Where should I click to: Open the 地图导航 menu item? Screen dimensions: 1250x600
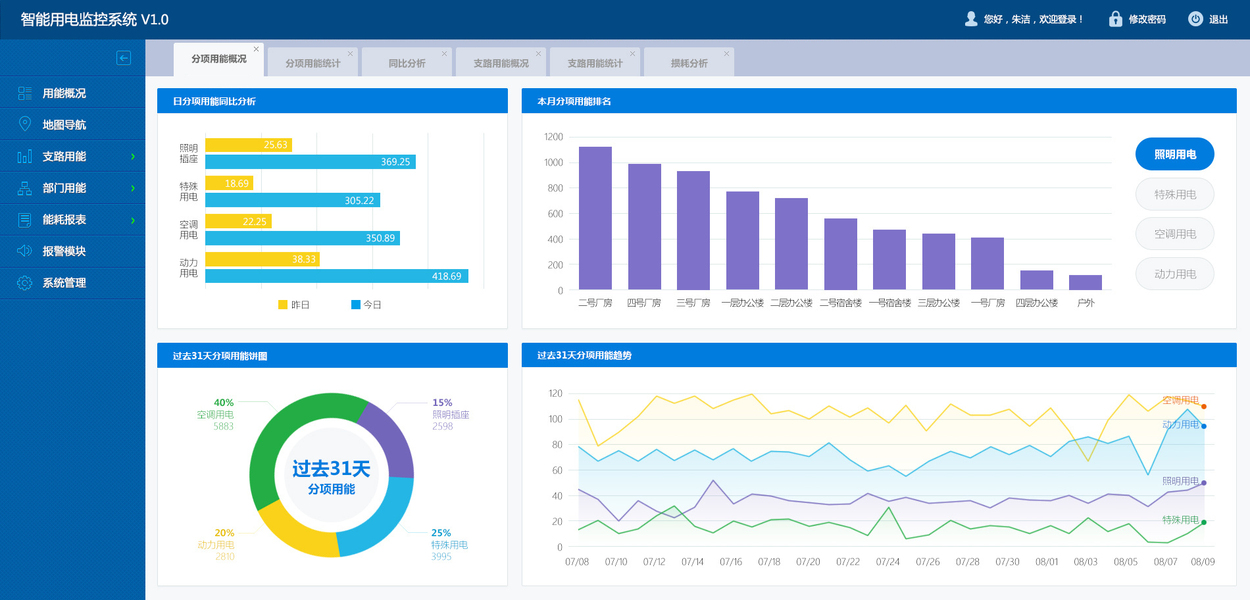tap(72, 125)
